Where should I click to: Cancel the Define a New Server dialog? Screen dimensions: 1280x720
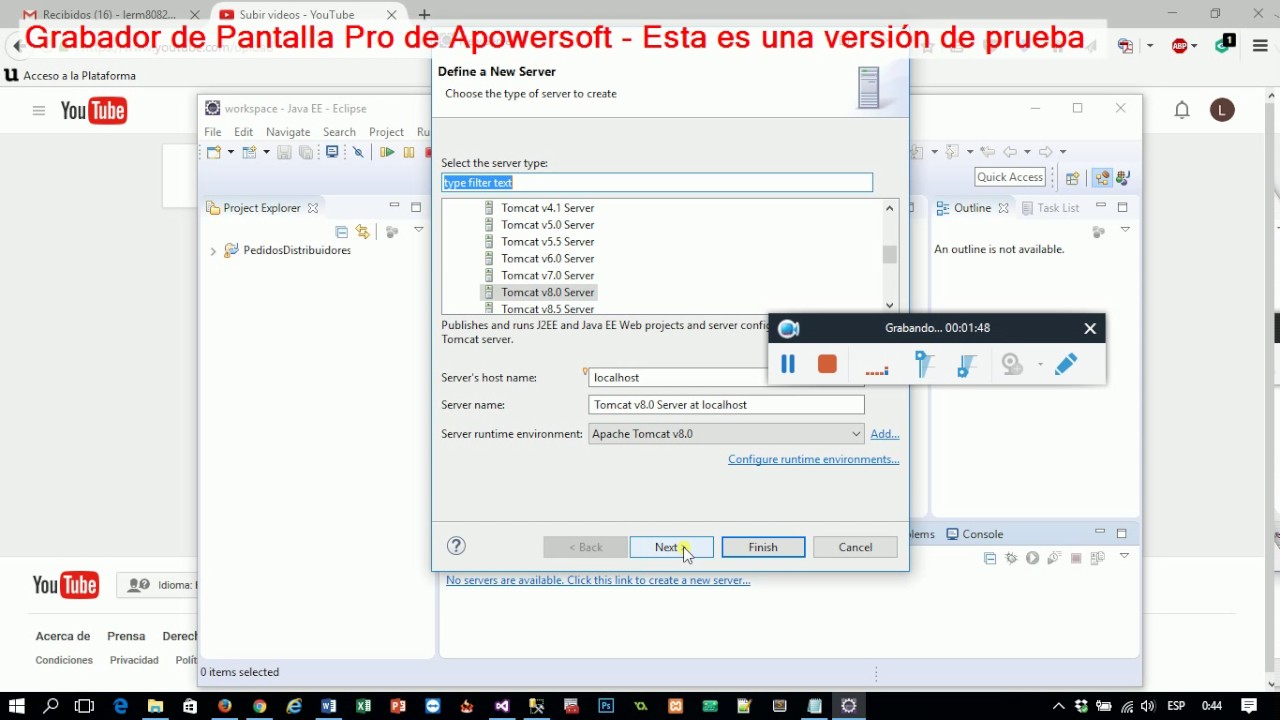(x=855, y=547)
